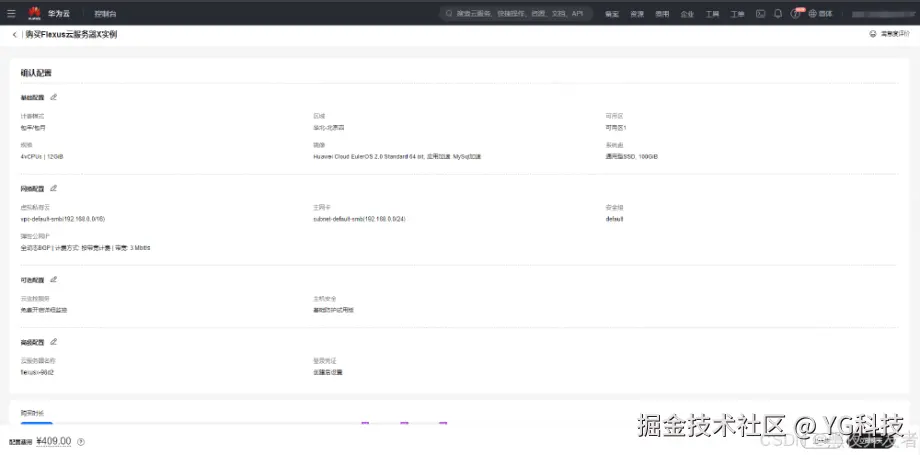Image resolution: width=920 pixels, height=455 pixels.
Task: Launch the CloudShell terminal icon
Action: [x=760, y=14]
